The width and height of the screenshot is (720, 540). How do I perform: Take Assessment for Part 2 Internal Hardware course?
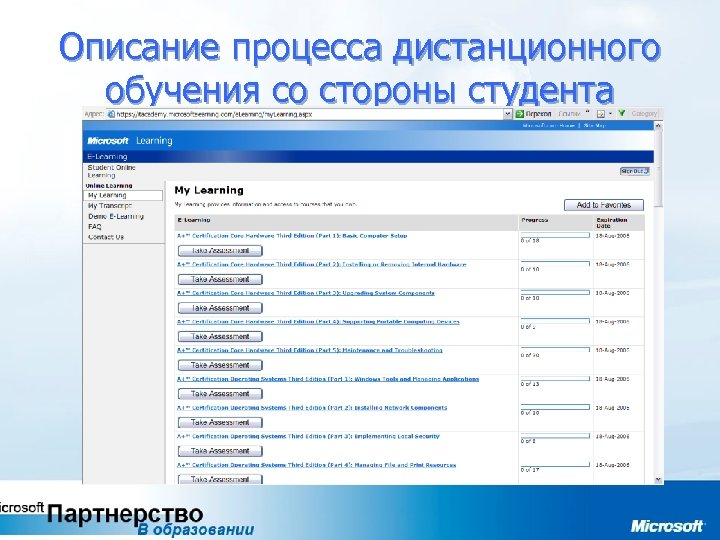(x=220, y=279)
